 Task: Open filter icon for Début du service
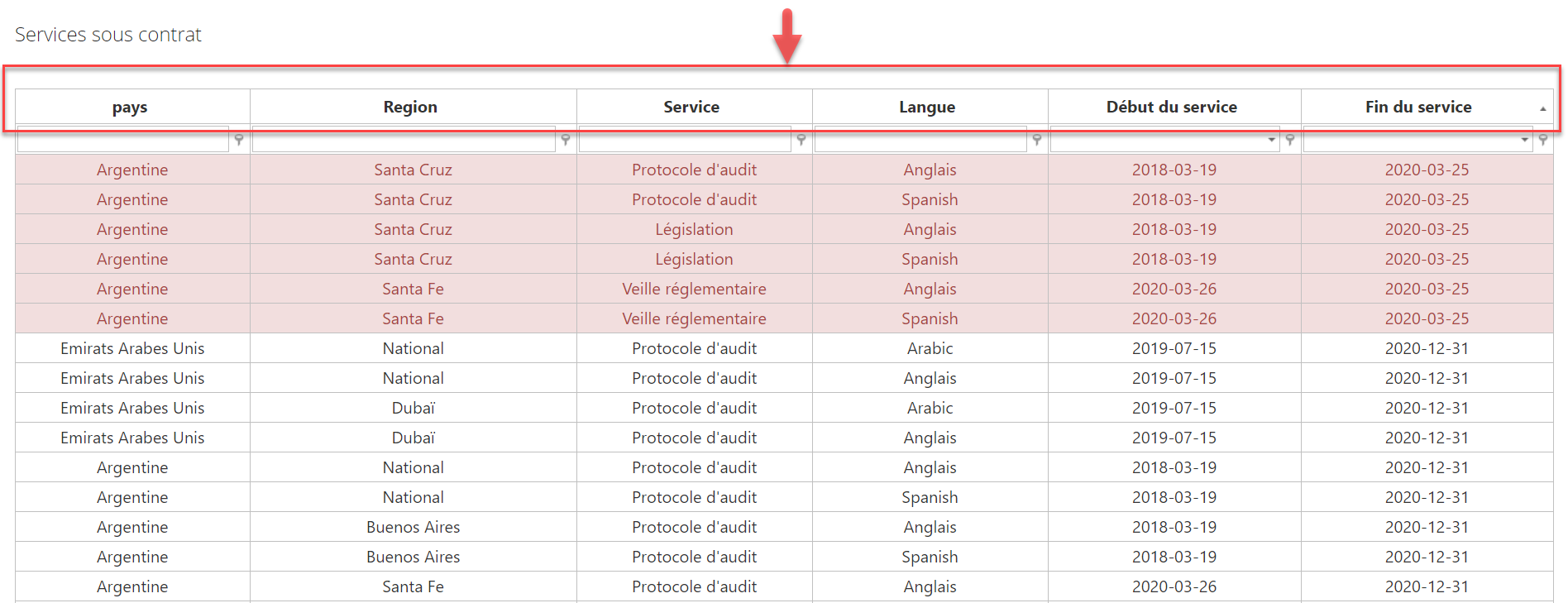point(1290,140)
